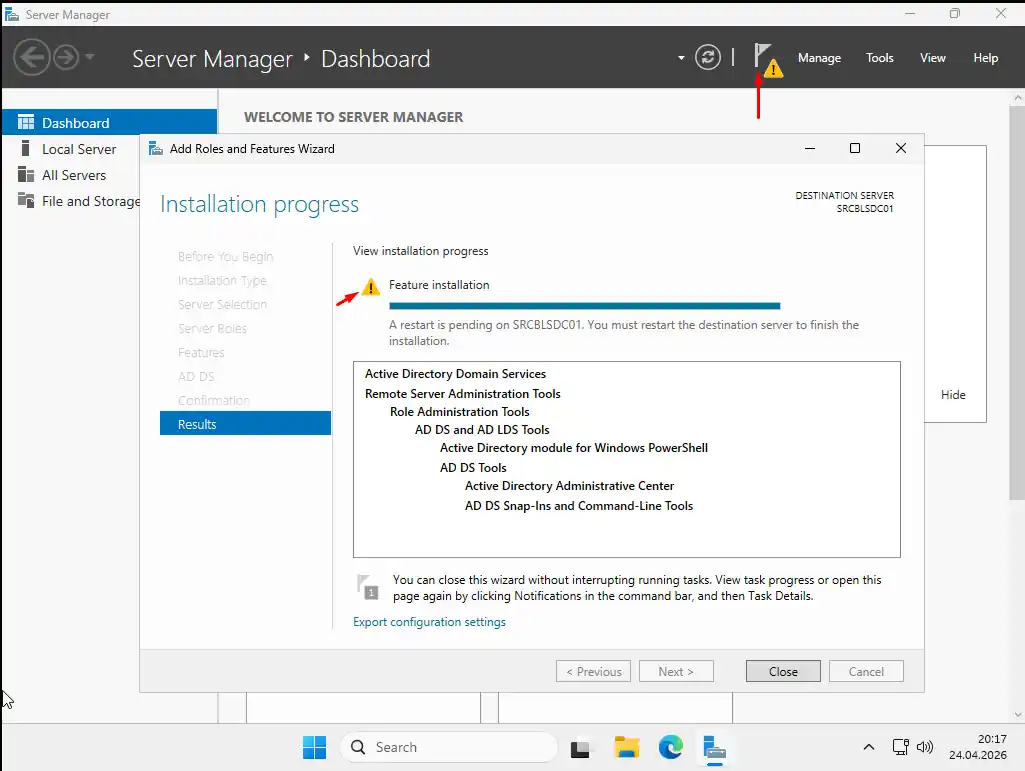The image size is (1025, 771).
Task: Open File Explorer from taskbar
Action: coord(626,747)
